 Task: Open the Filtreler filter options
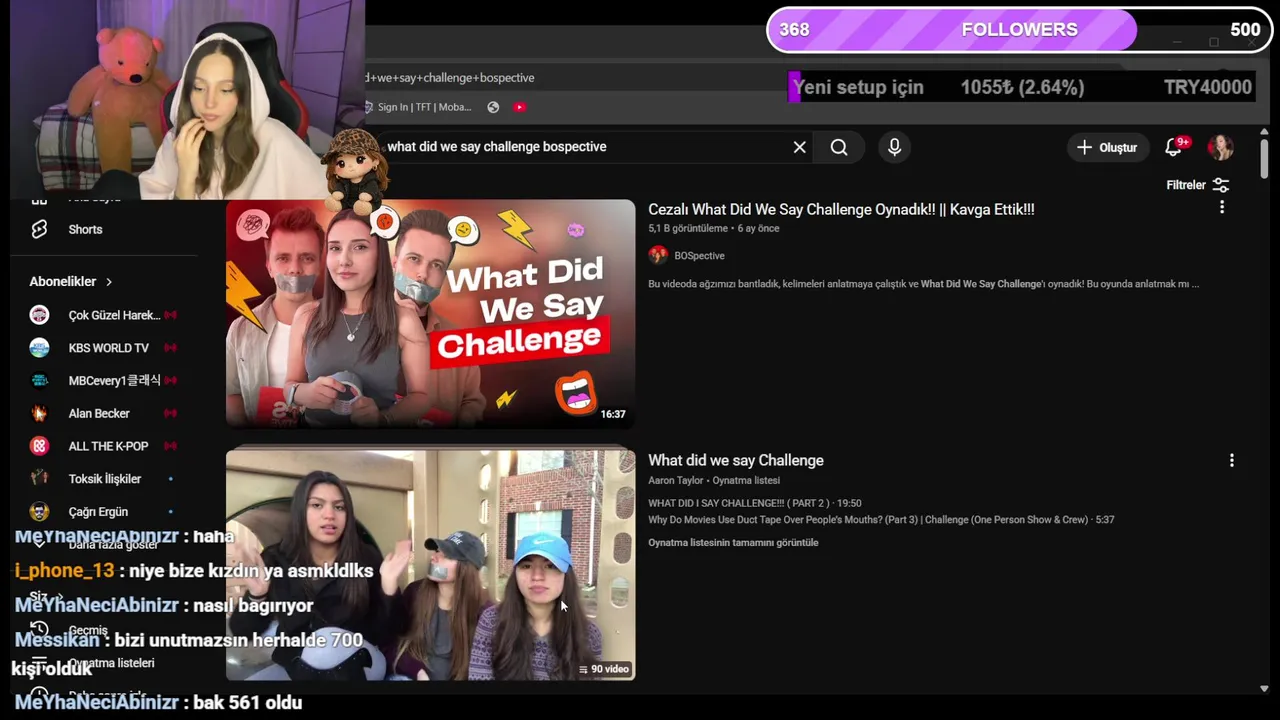click(1197, 185)
